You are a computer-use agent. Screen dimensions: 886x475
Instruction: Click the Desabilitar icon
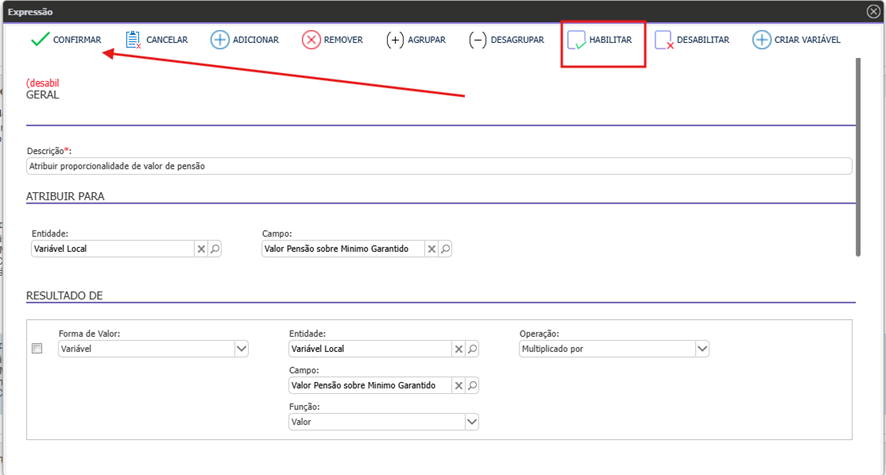664,40
